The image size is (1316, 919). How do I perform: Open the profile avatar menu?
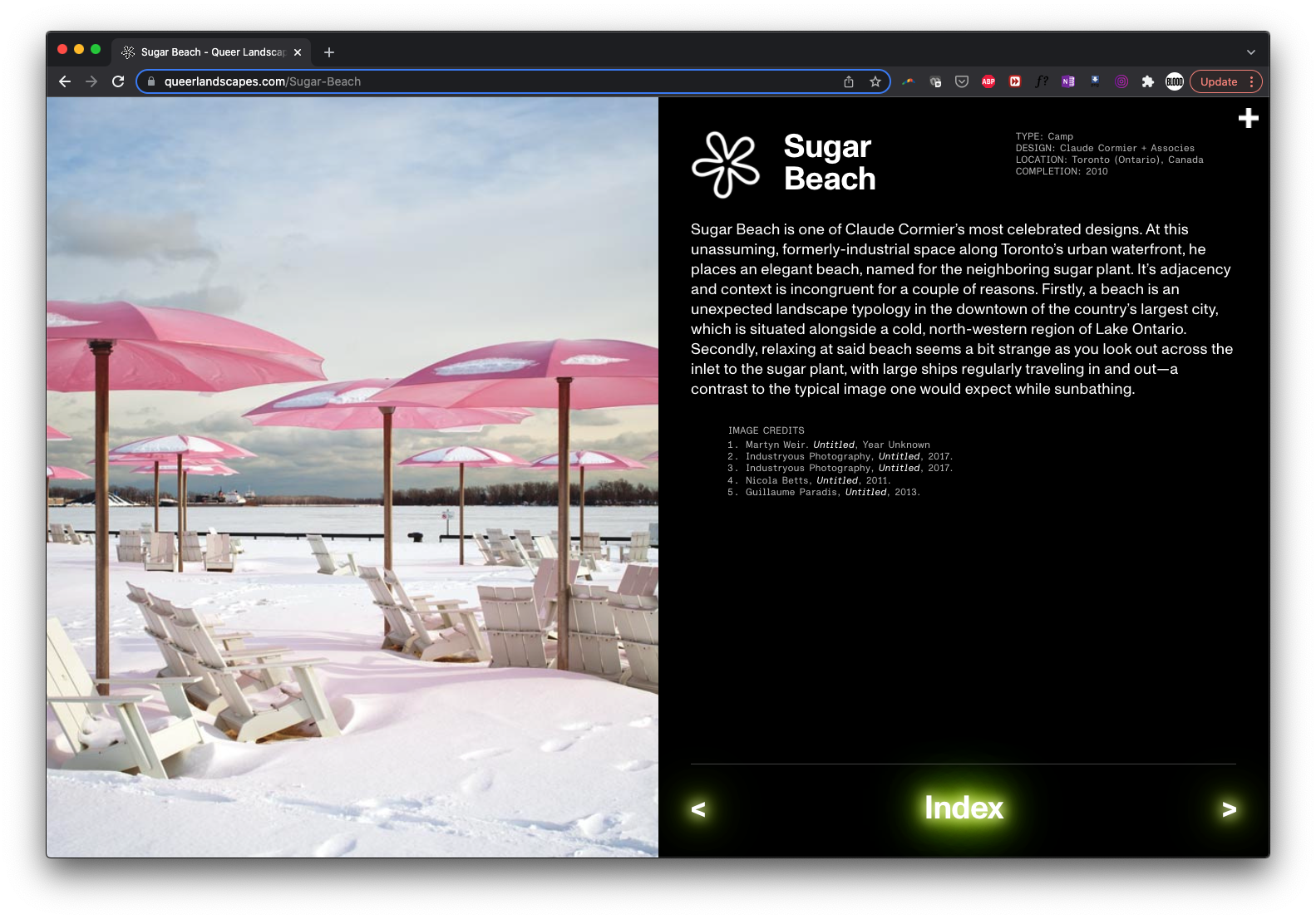(x=1175, y=81)
